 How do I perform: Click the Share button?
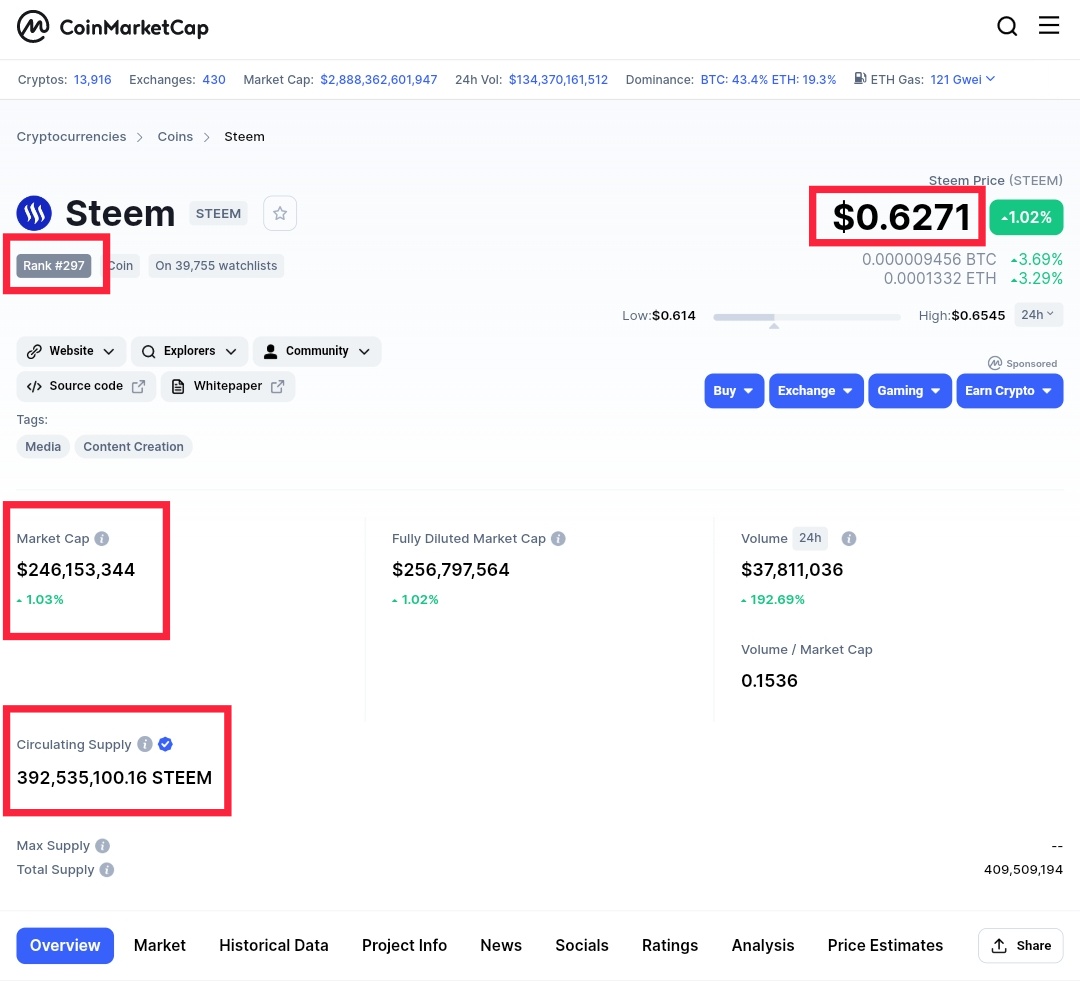pos(1021,945)
